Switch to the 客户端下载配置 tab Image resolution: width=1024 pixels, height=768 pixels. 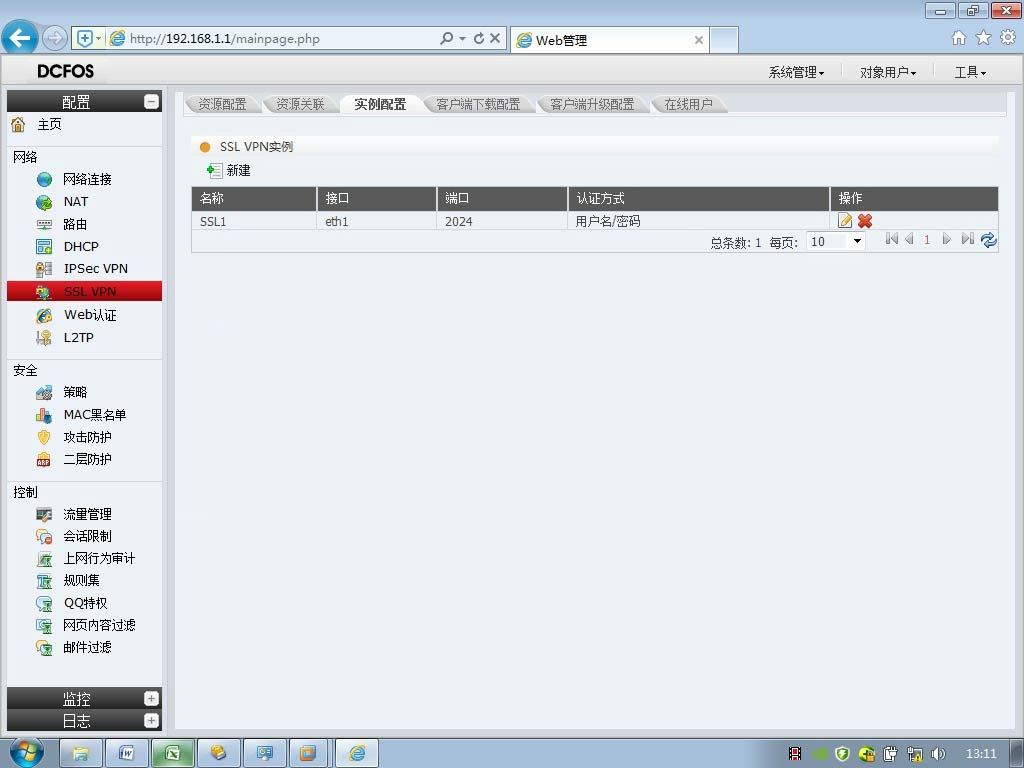[478, 104]
